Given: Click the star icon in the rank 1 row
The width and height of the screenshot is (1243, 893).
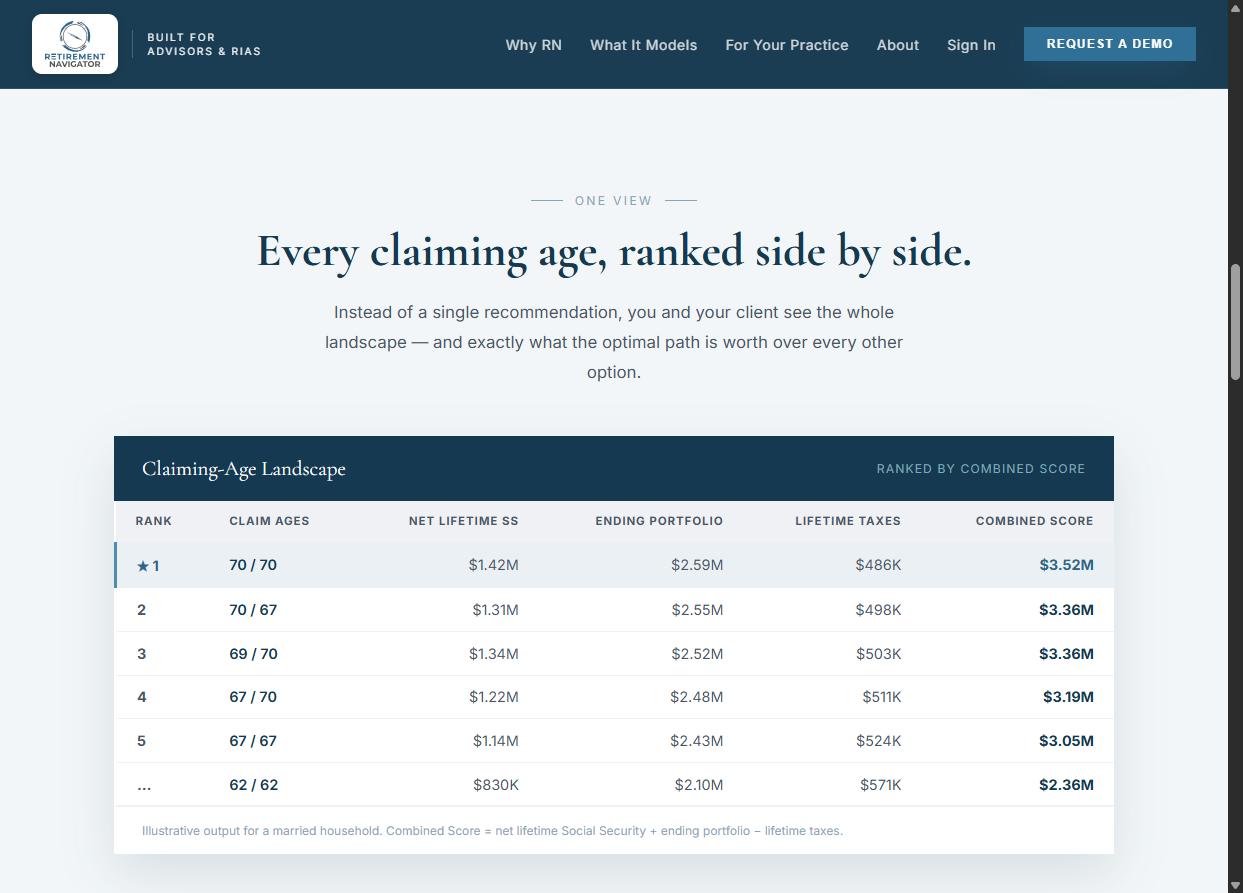Looking at the screenshot, I should pyautogui.click(x=143, y=566).
